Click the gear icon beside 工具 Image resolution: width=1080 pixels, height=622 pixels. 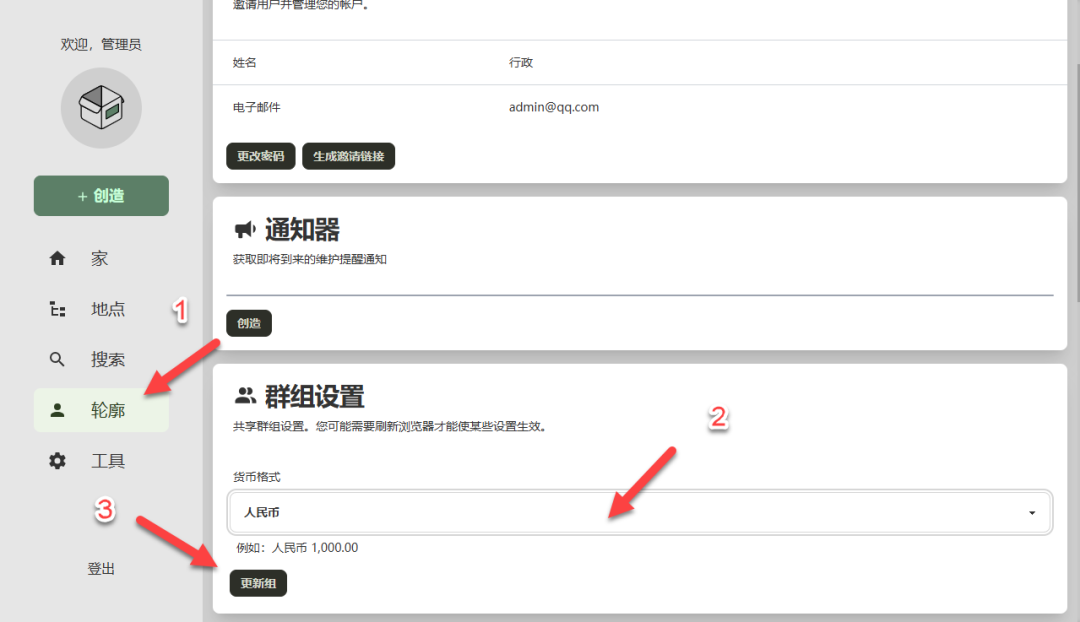[x=57, y=460]
